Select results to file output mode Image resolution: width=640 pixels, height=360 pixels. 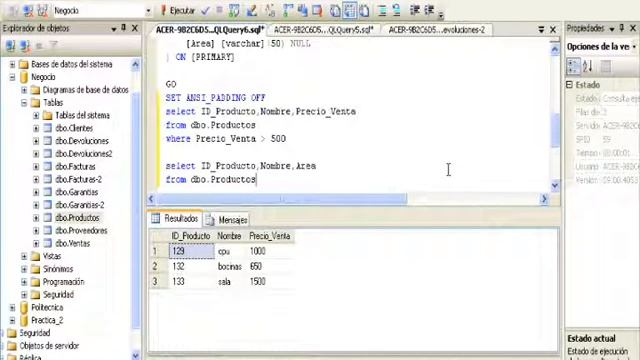tap(364, 11)
